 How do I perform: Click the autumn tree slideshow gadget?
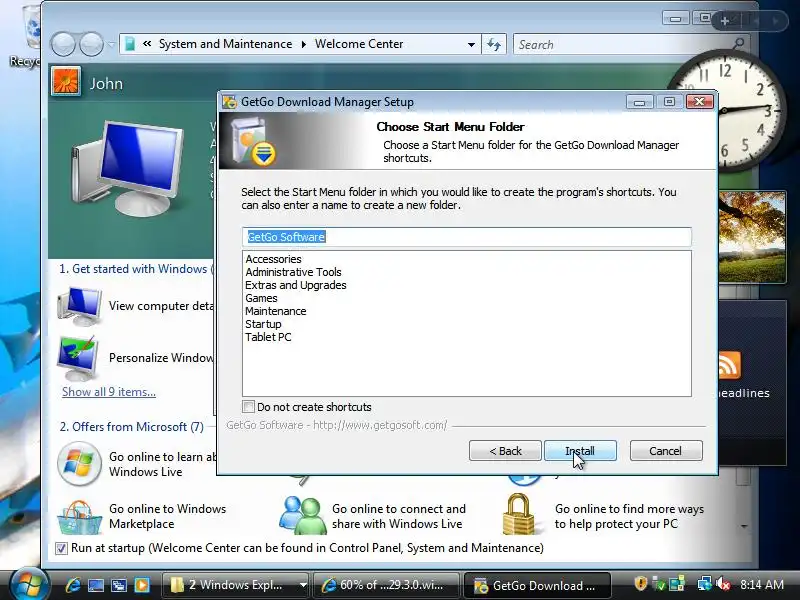[752, 237]
